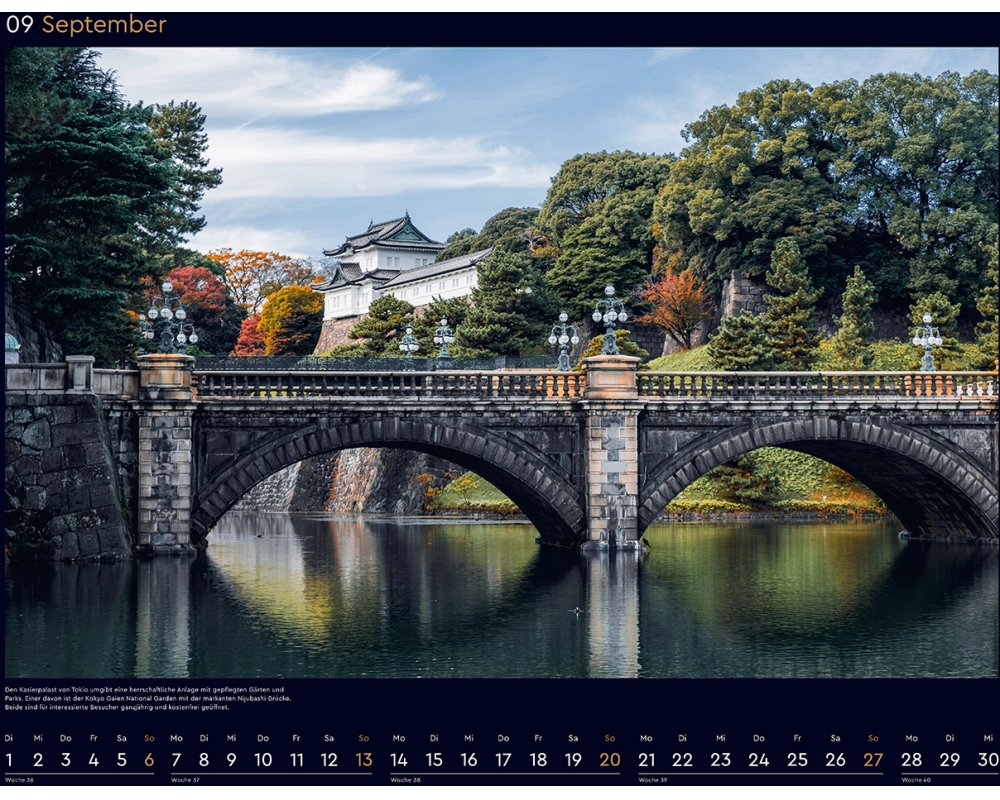Click the Woche 39 week label

(652, 780)
